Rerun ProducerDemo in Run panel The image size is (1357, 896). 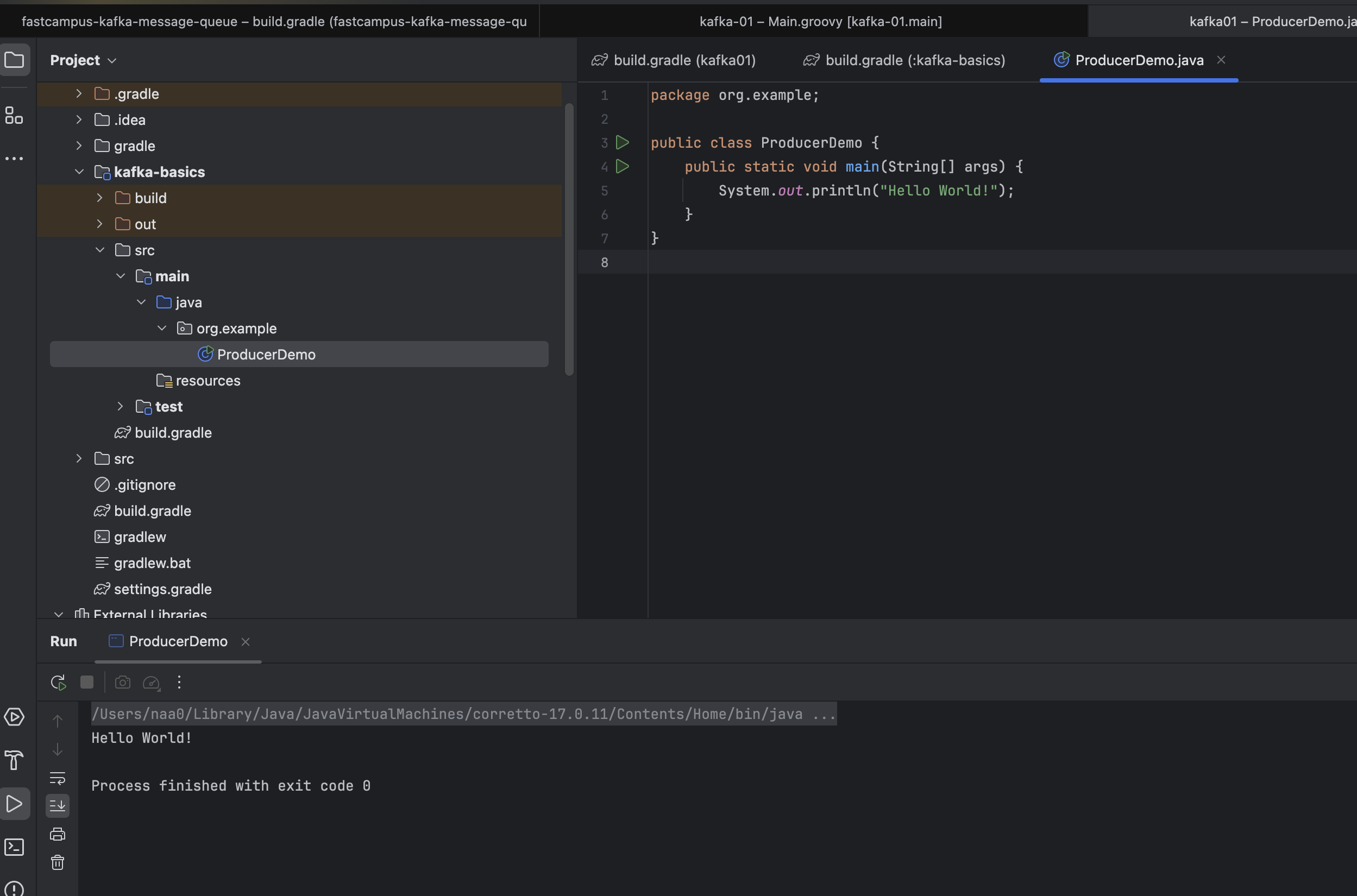tap(58, 682)
